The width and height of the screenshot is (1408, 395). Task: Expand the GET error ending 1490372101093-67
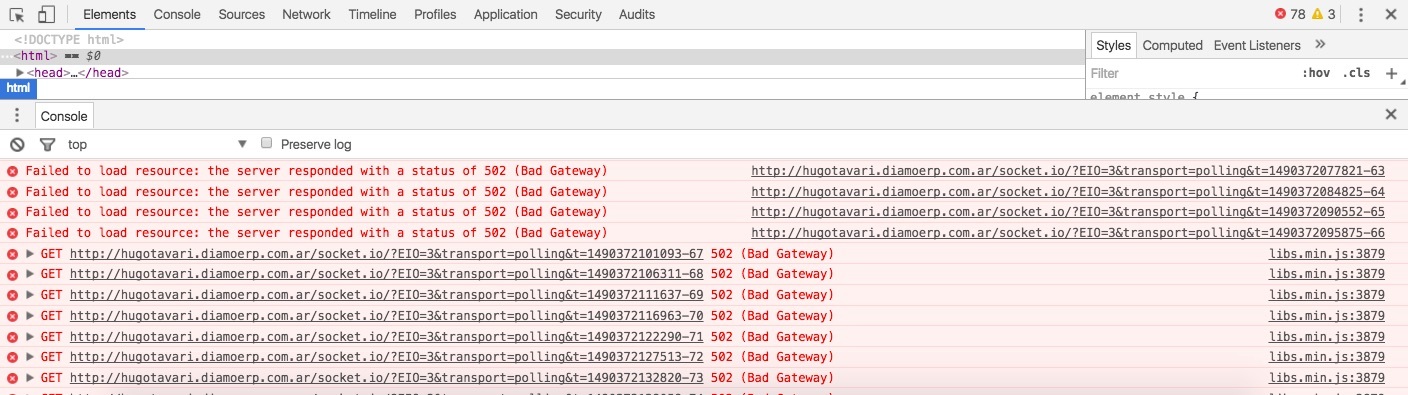30,254
